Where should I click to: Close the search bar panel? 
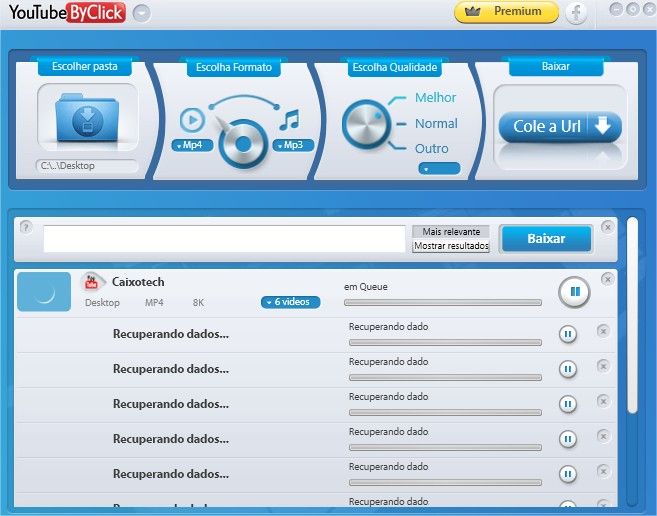pos(607,227)
